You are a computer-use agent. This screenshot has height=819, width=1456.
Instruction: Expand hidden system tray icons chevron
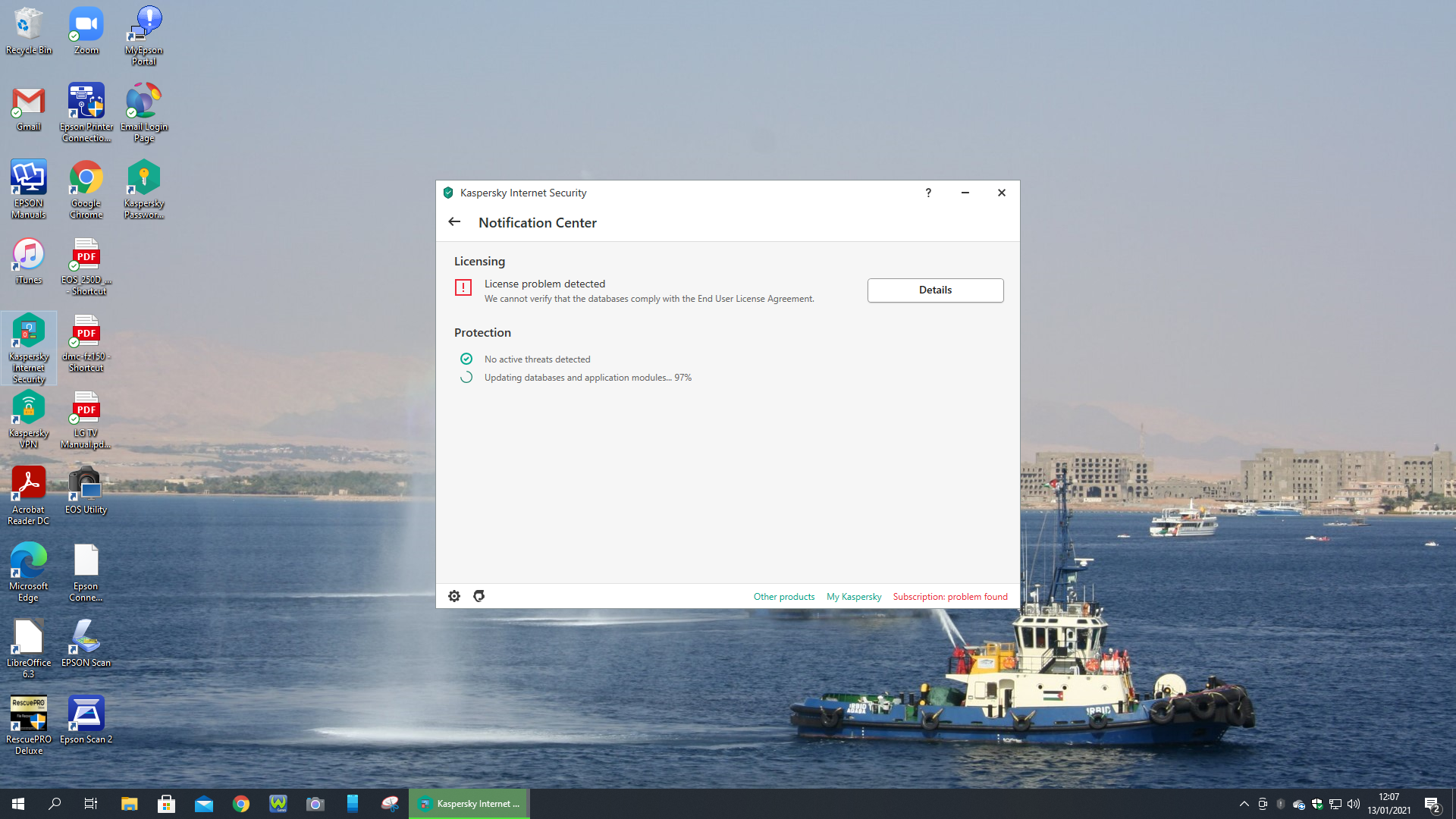(x=1244, y=804)
